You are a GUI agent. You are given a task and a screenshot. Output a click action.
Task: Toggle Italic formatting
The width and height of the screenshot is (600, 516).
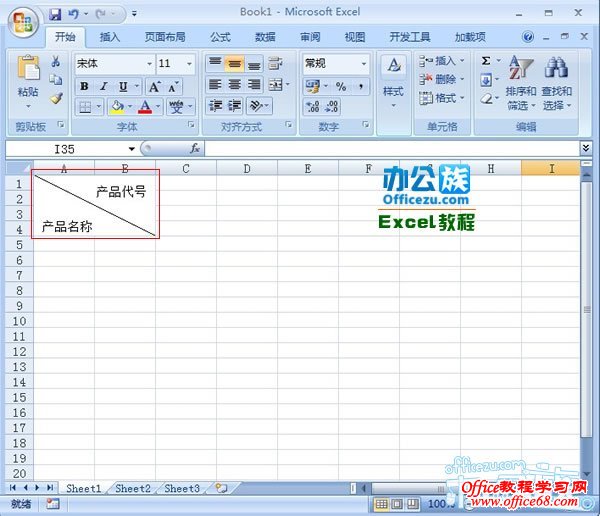(103, 87)
